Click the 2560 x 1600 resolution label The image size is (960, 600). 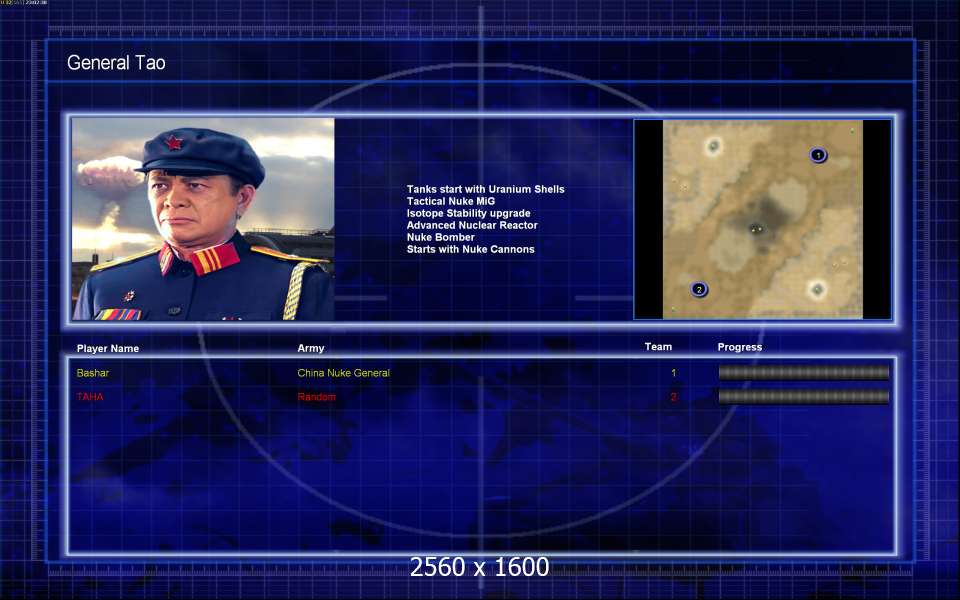tap(479, 567)
